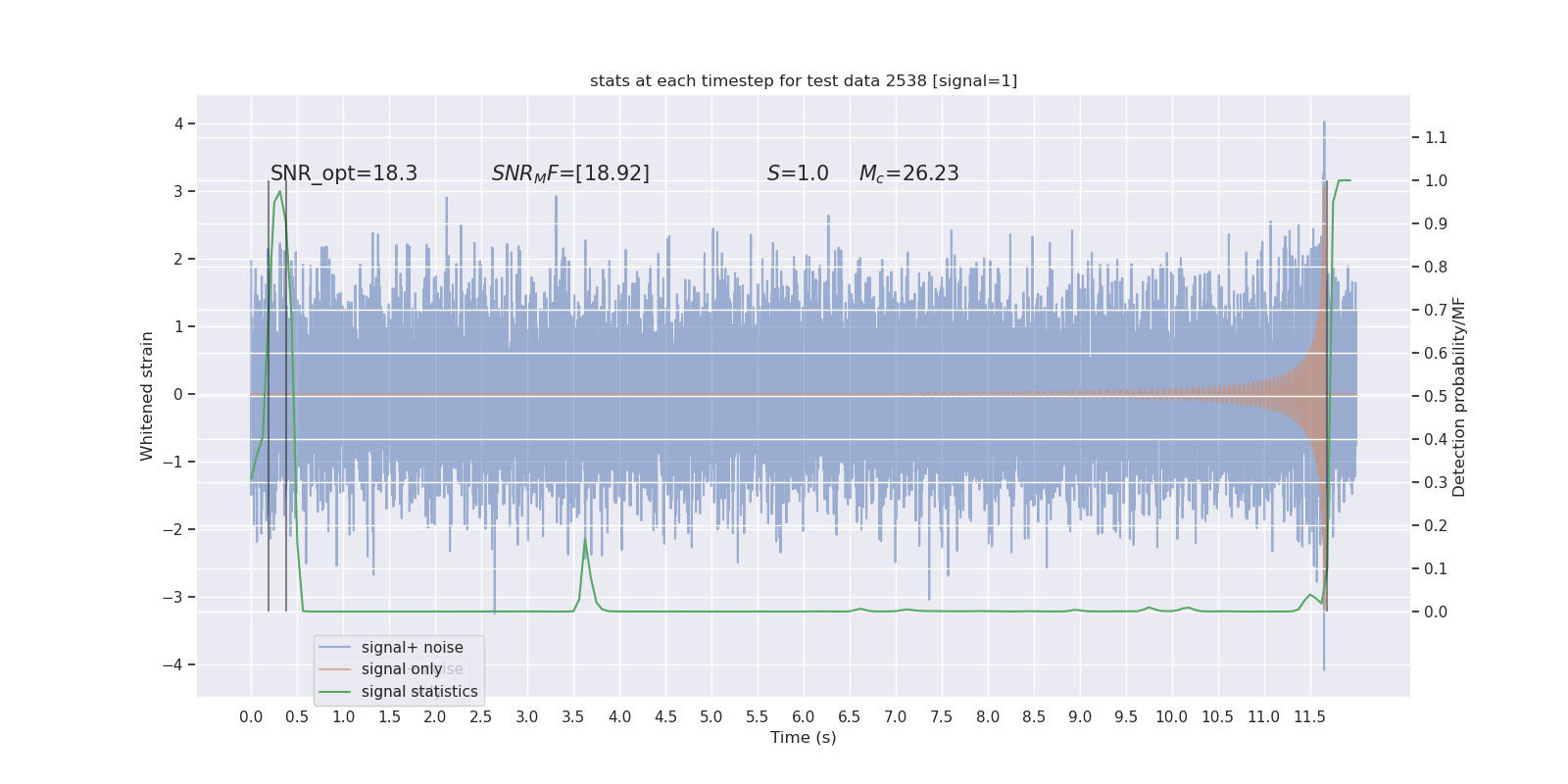Select the 'Detection probability/MF' right axis label

1459,396
